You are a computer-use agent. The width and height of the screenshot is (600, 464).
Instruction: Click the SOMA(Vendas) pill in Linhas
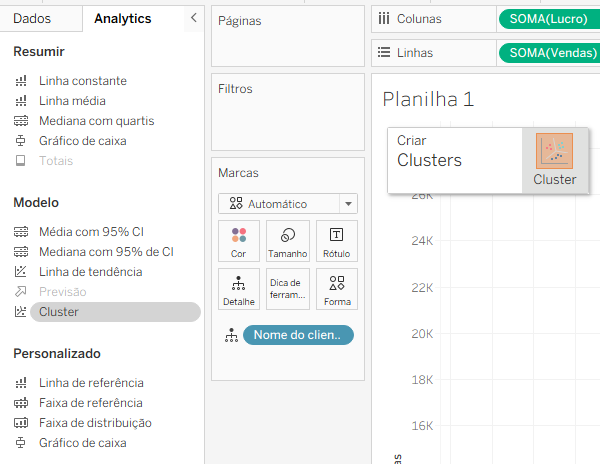550,52
